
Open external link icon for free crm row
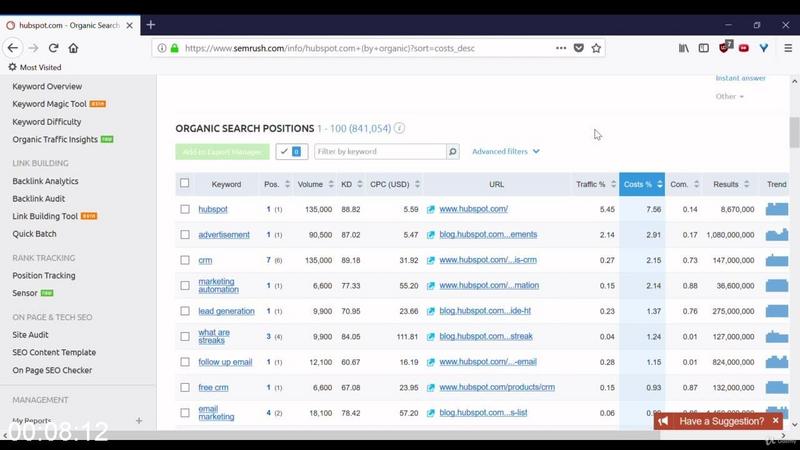[x=431, y=388]
